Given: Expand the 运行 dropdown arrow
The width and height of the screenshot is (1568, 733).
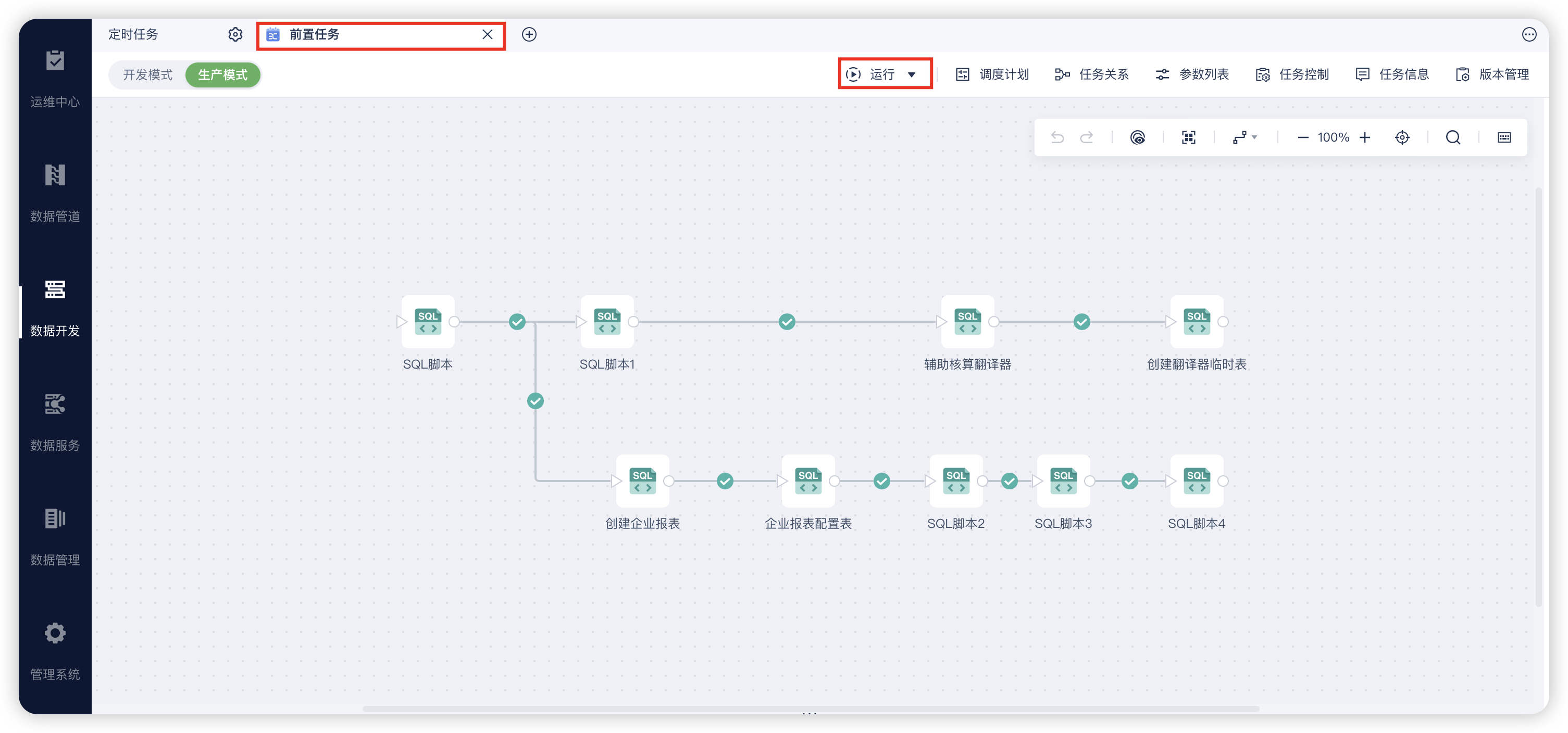Looking at the screenshot, I should (912, 75).
